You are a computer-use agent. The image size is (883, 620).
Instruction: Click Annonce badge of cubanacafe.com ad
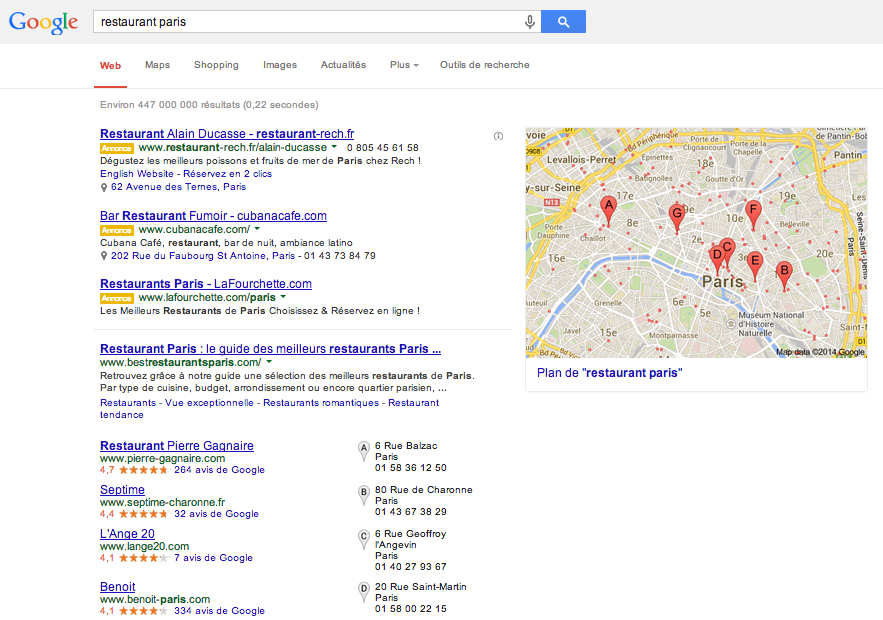(x=117, y=230)
